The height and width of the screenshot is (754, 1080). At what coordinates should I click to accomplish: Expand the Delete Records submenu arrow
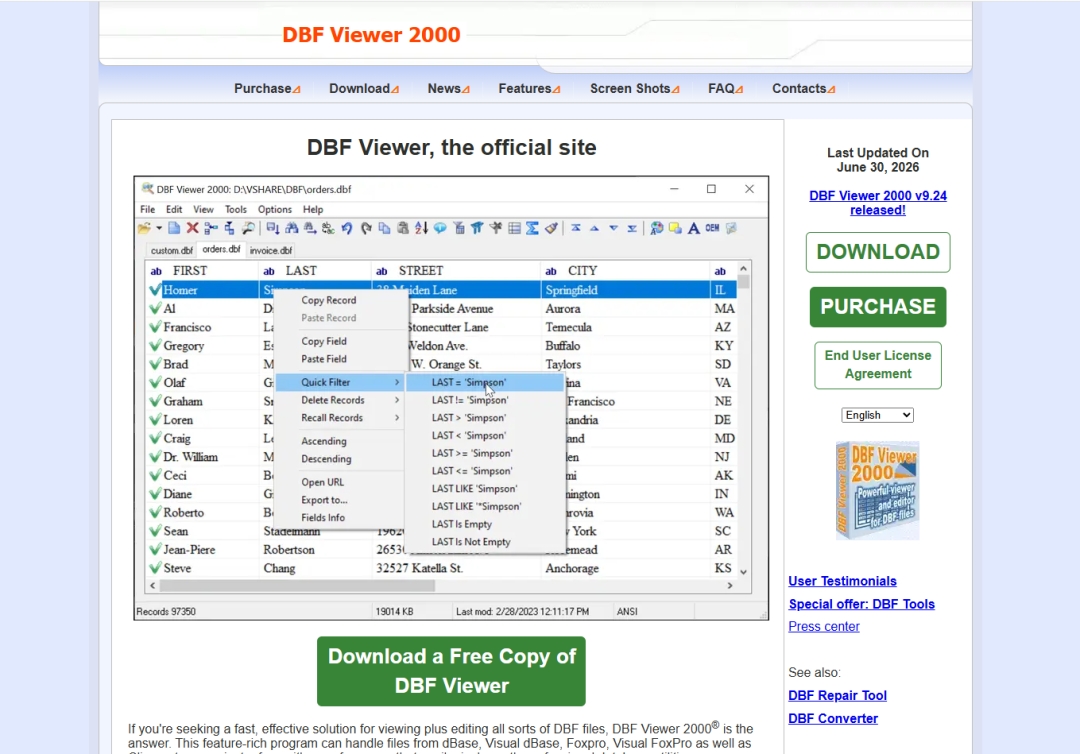397,400
